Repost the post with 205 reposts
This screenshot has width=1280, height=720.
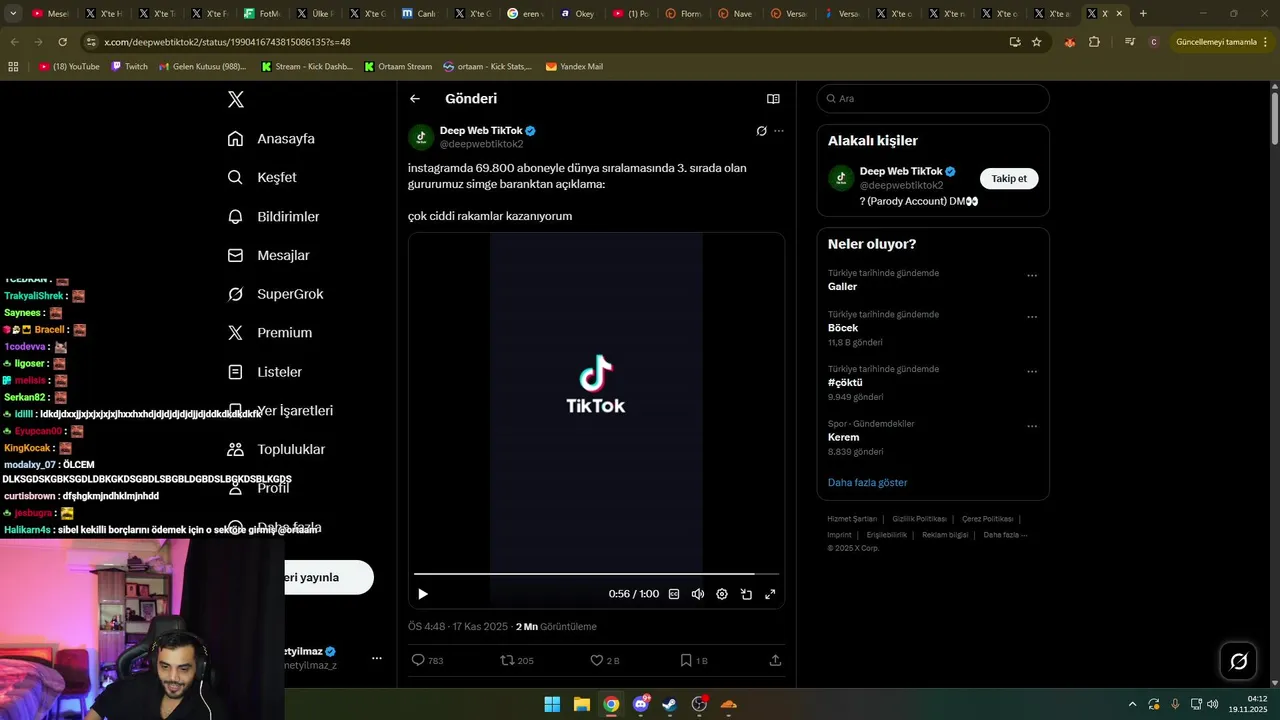click(517, 660)
